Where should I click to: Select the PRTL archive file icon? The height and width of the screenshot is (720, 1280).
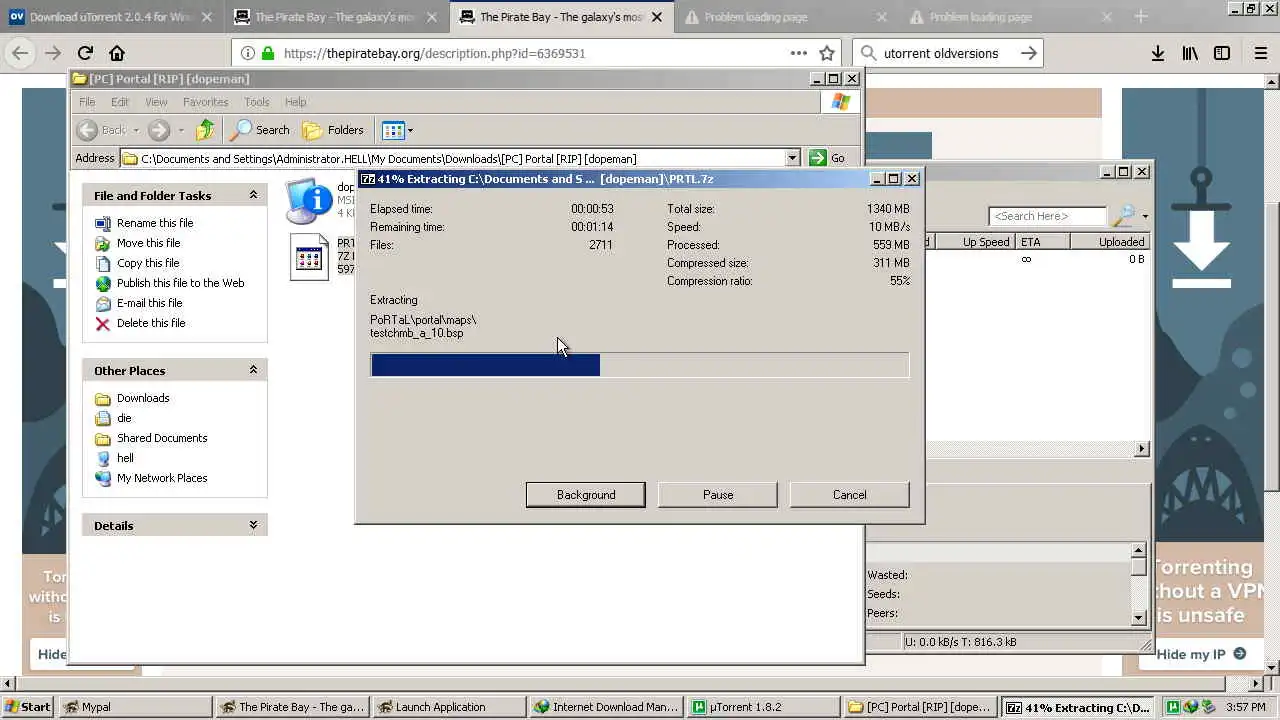pyautogui.click(x=309, y=258)
